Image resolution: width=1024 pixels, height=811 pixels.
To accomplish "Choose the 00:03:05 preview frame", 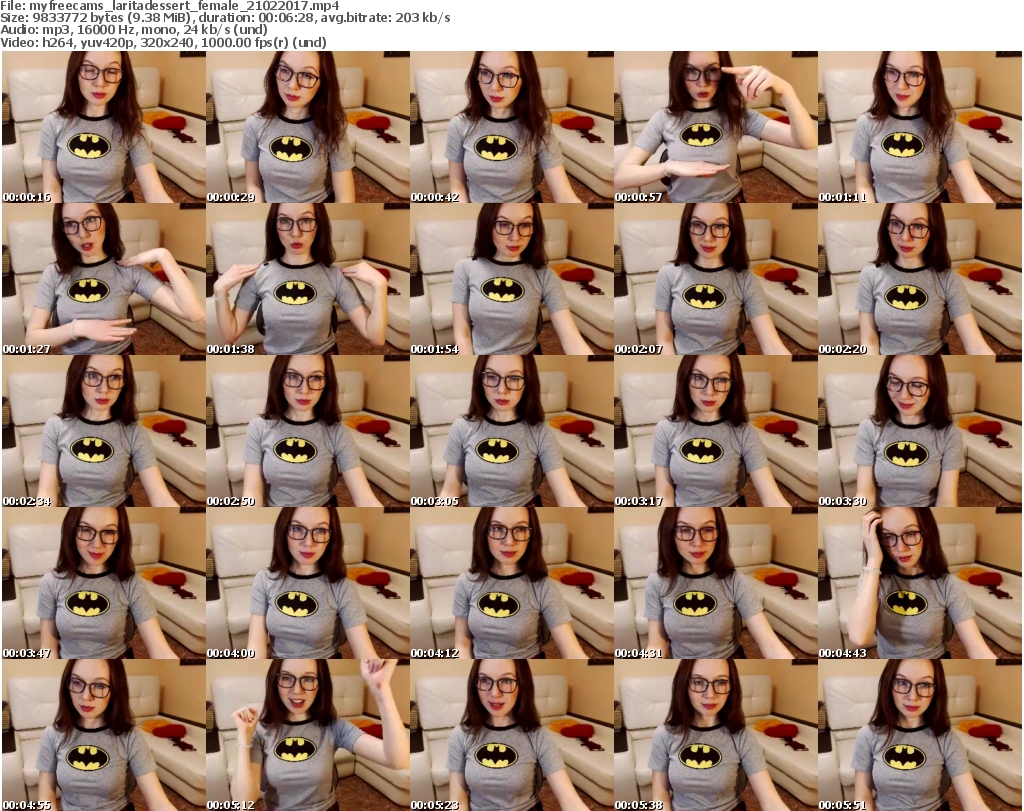I will click(511, 431).
